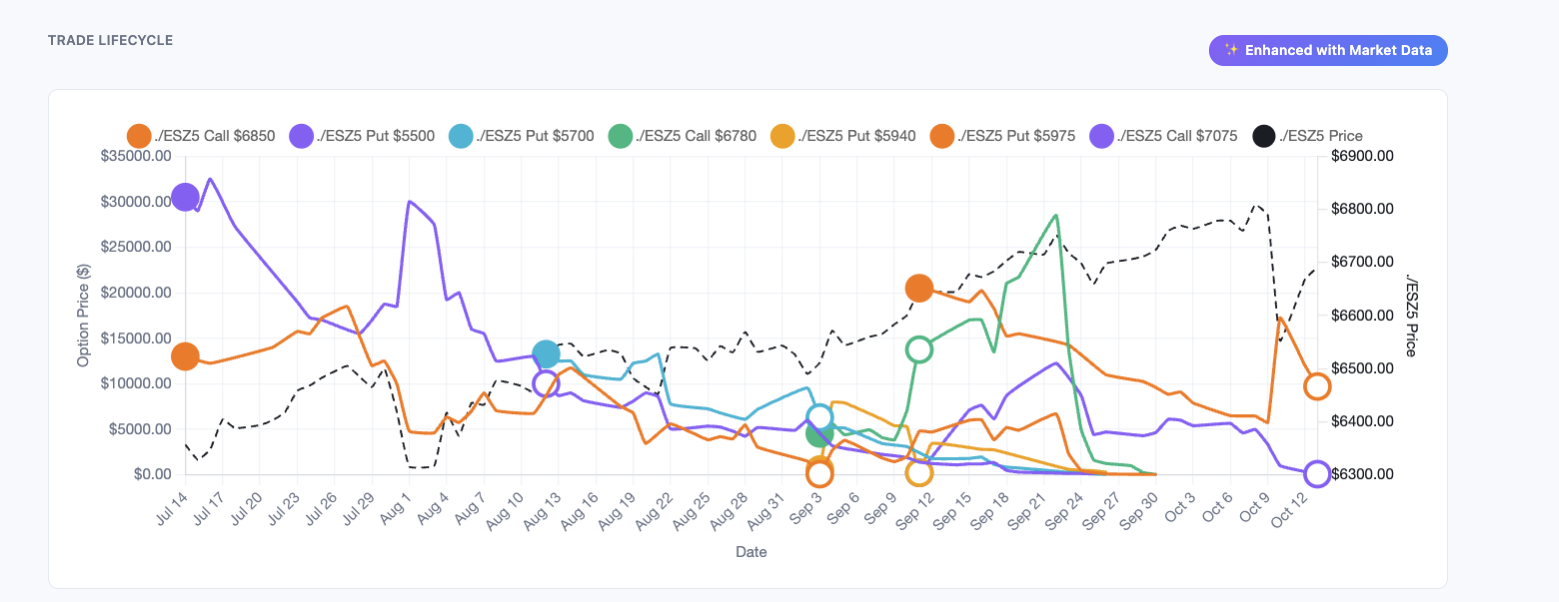Click the $35000.00 left axis label

134,156
